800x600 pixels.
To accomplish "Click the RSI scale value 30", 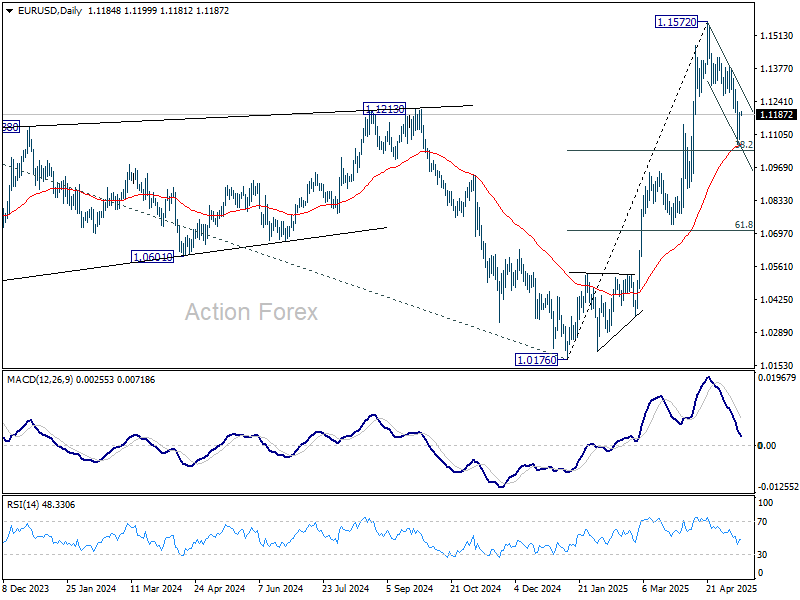I will [762, 554].
